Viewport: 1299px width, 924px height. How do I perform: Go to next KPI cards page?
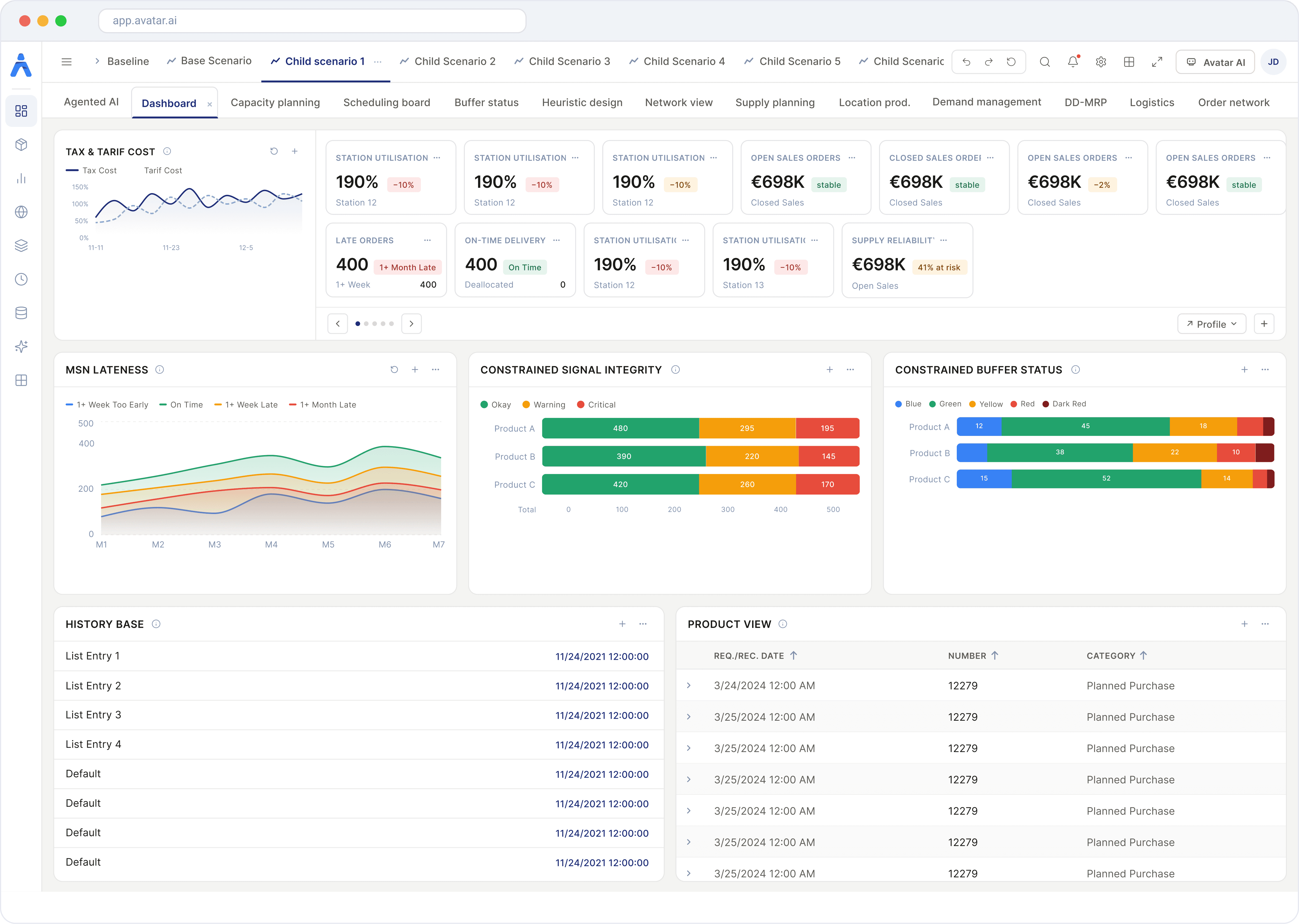click(x=411, y=323)
